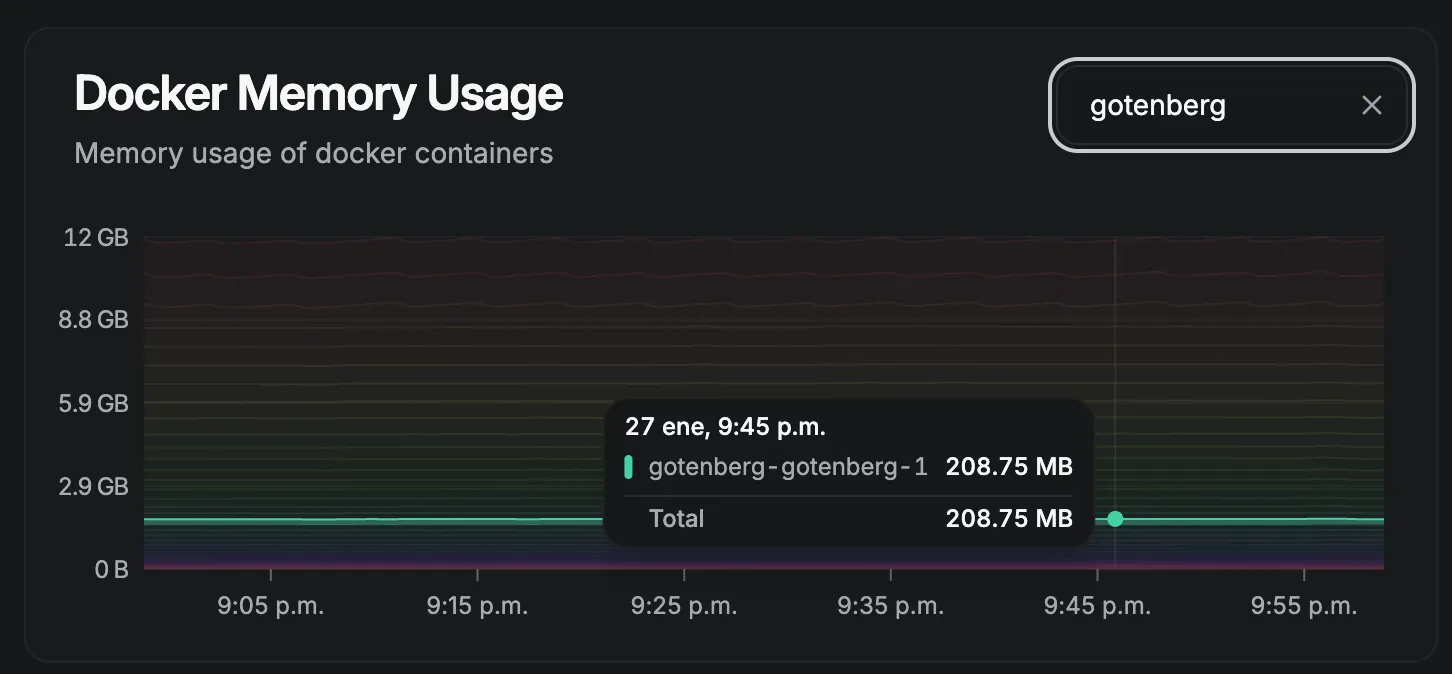Click the Docker Memory Usage title
The image size is (1452, 674).
click(x=319, y=94)
